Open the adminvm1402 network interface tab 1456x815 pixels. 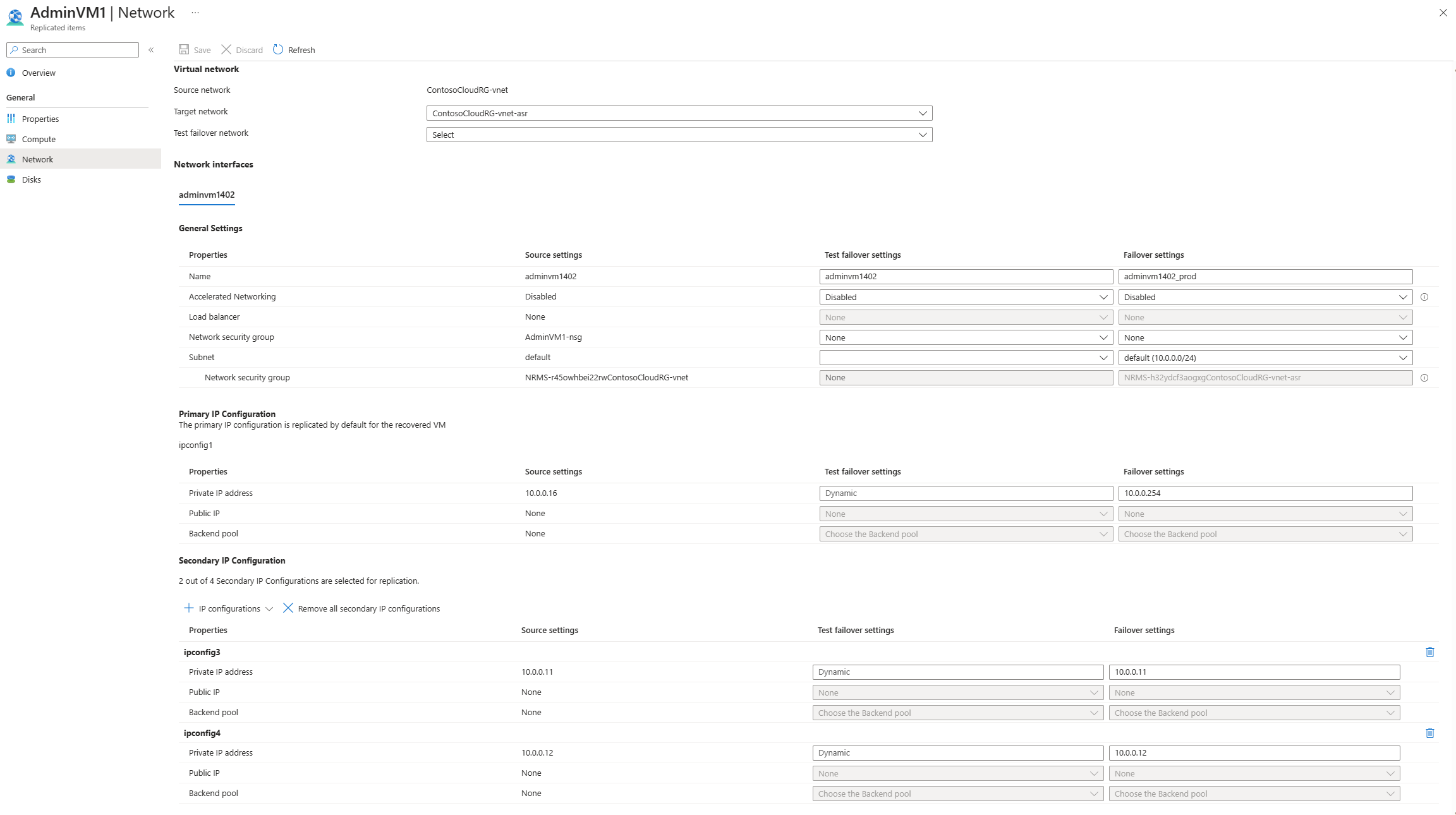tap(206, 194)
